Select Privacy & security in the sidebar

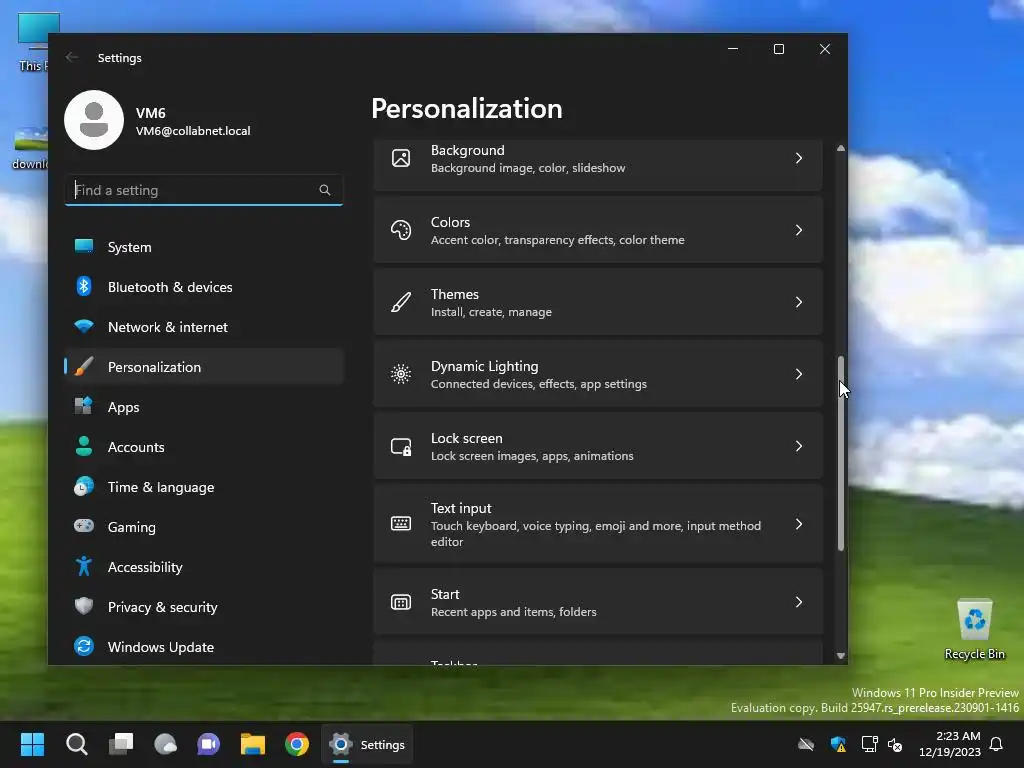tap(204, 607)
